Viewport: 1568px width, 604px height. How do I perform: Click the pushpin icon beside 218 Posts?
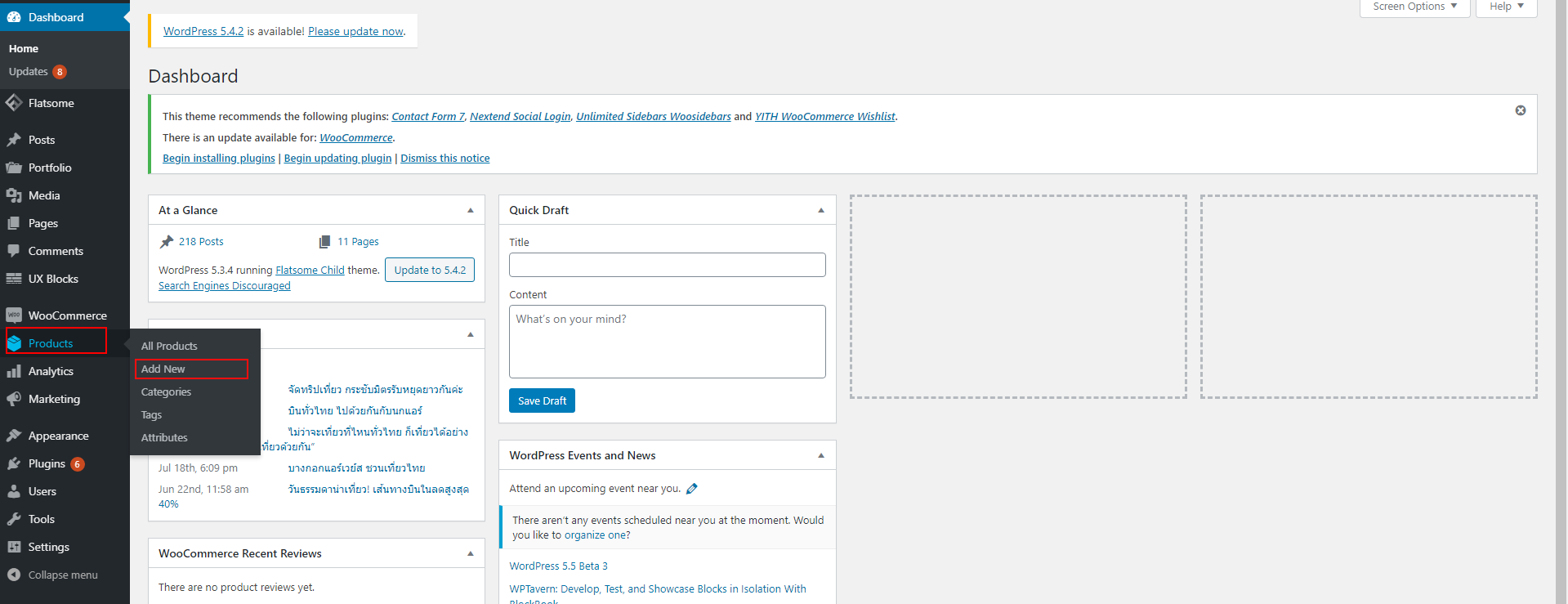tap(167, 241)
